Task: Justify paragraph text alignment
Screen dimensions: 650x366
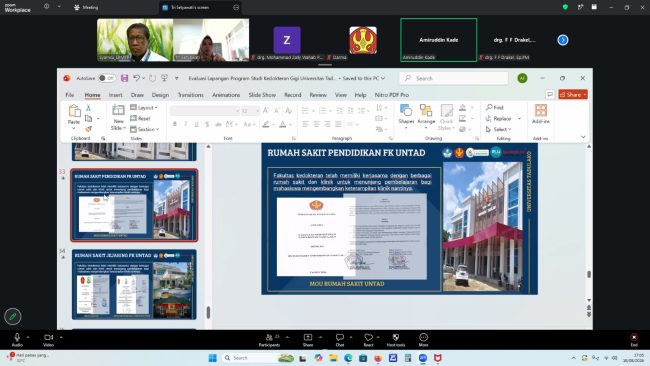Action: pos(338,124)
